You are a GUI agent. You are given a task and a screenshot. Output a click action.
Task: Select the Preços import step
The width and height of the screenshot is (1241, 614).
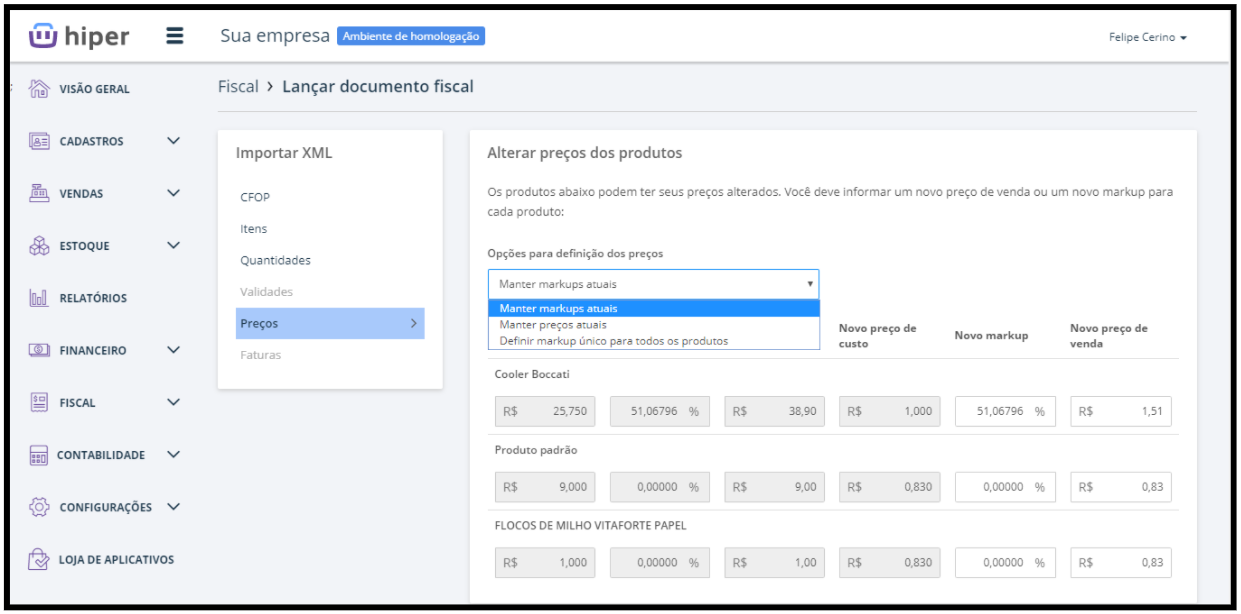(330, 323)
